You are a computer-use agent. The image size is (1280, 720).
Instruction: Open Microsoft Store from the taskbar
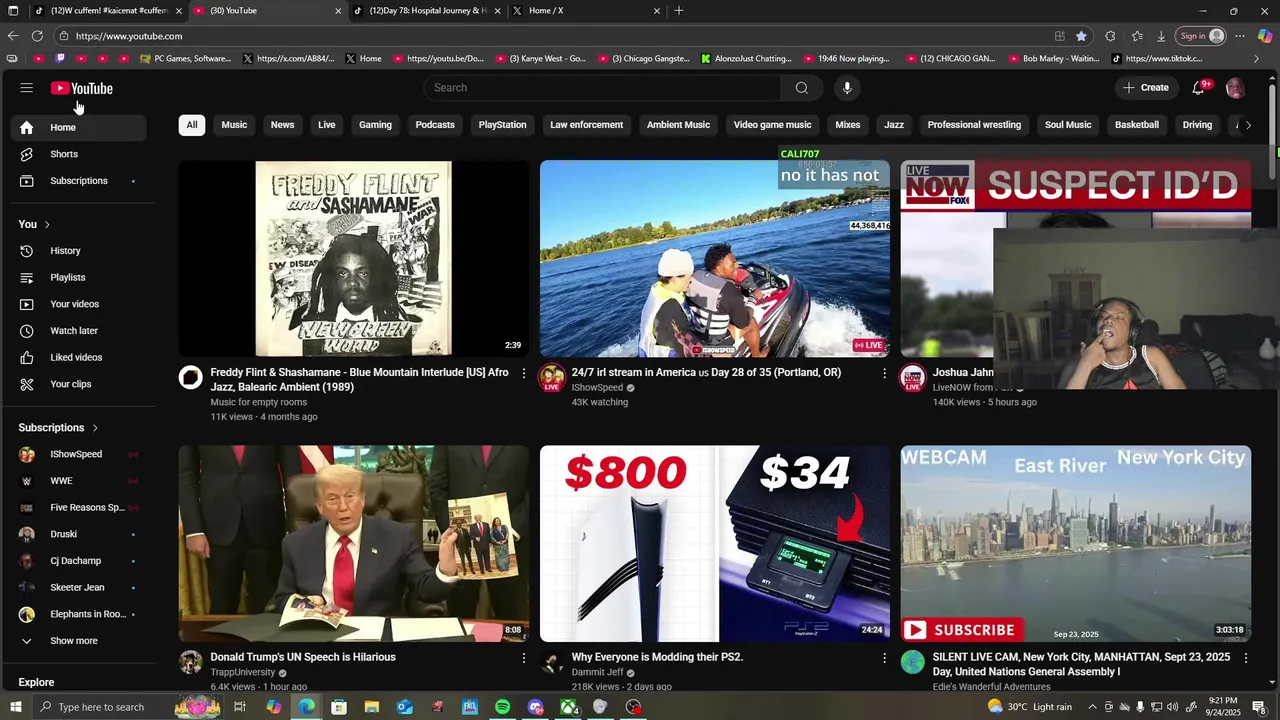(x=339, y=707)
